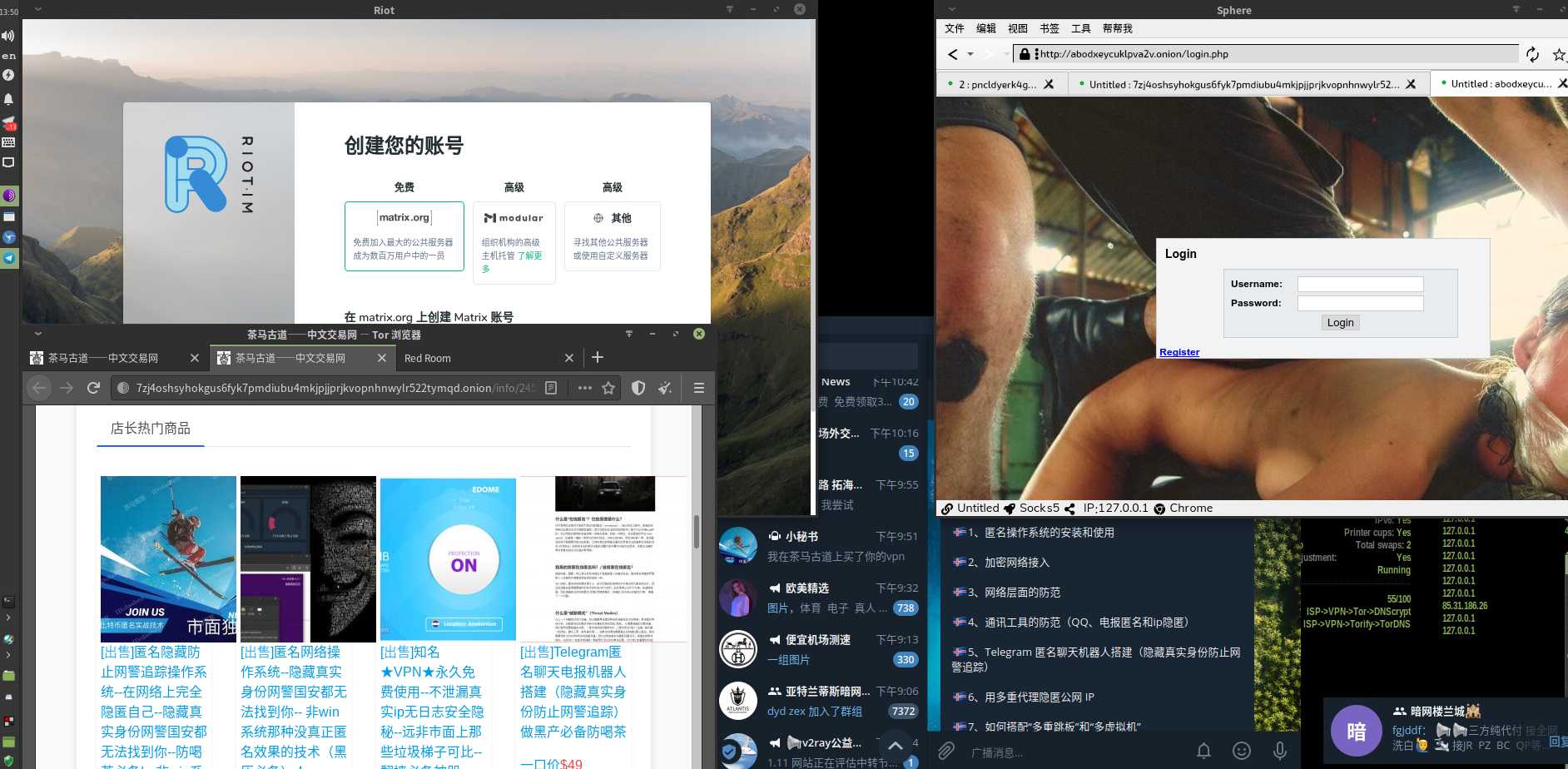Screen dimensions: 1568x769
Task: Open the Sphere window menu chevron
Action: (951, 9)
